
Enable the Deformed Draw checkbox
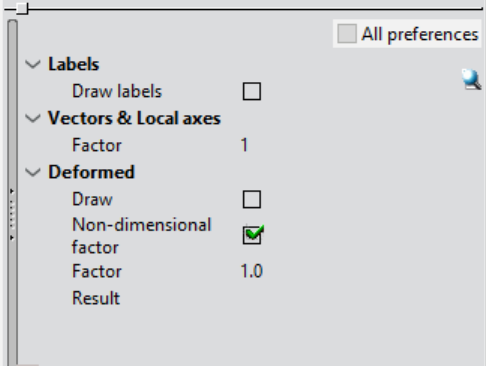coord(252,199)
